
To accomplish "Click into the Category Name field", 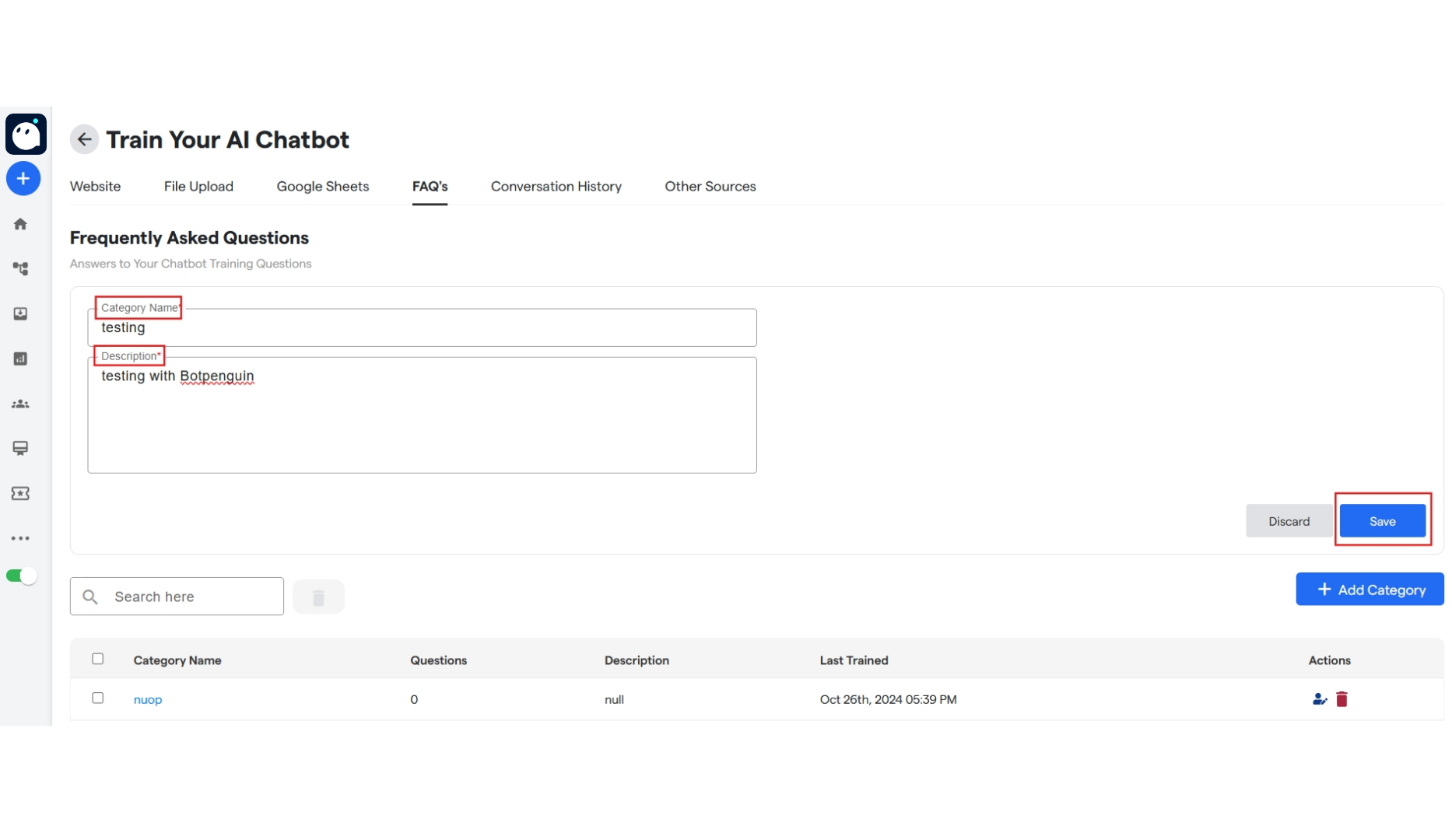I will pos(422,327).
